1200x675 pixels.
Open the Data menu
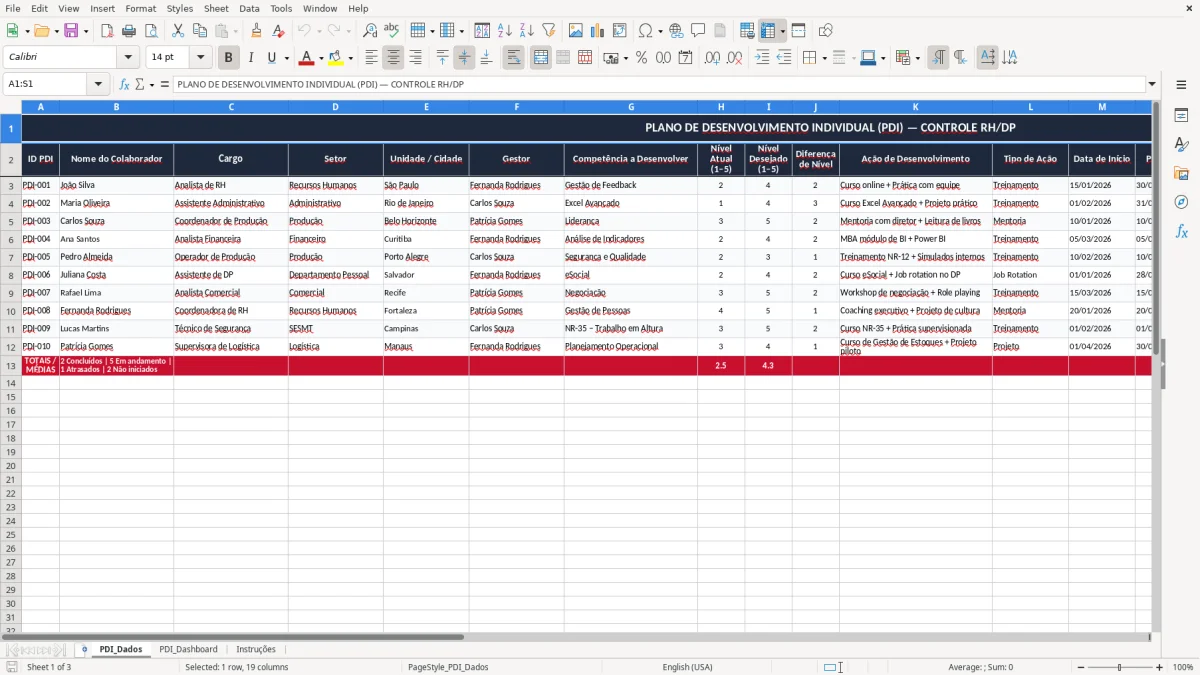[x=249, y=8]
